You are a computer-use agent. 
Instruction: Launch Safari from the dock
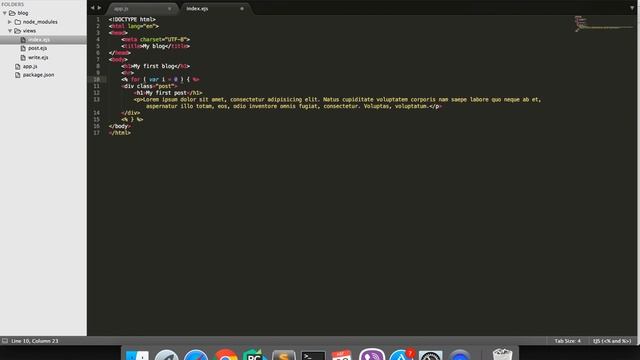pyautogui.click(x=196, y=355)
